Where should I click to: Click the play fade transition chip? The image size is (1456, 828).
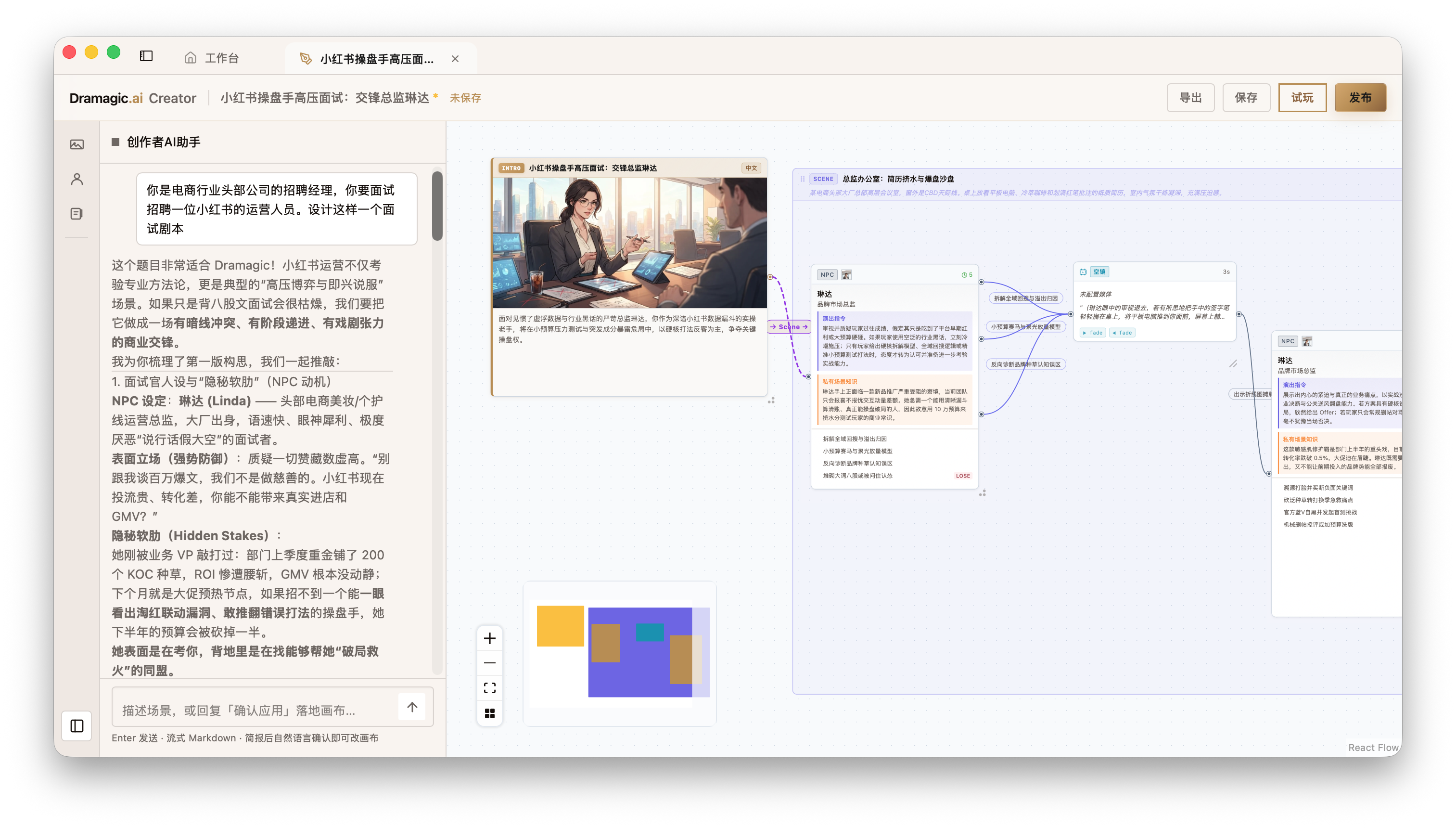pos(1092,333)
